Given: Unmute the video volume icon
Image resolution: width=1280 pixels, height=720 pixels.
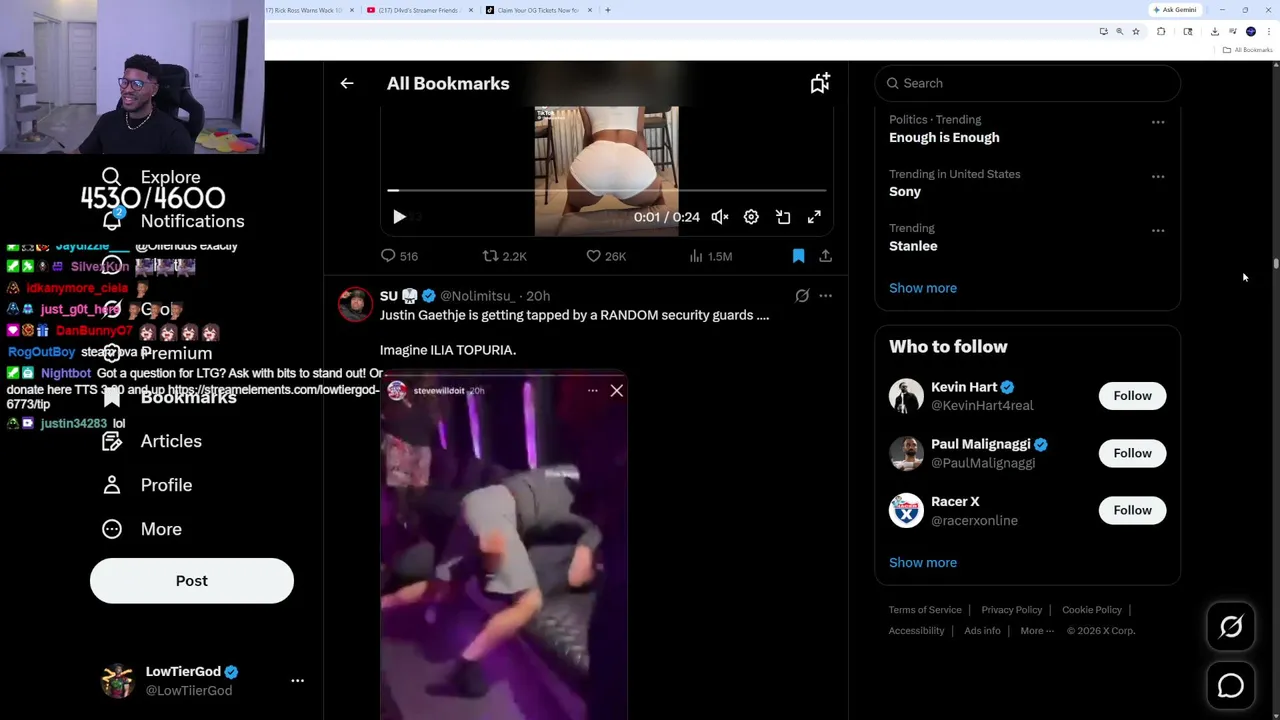Looking at the screenshot, I should (720, 217).
